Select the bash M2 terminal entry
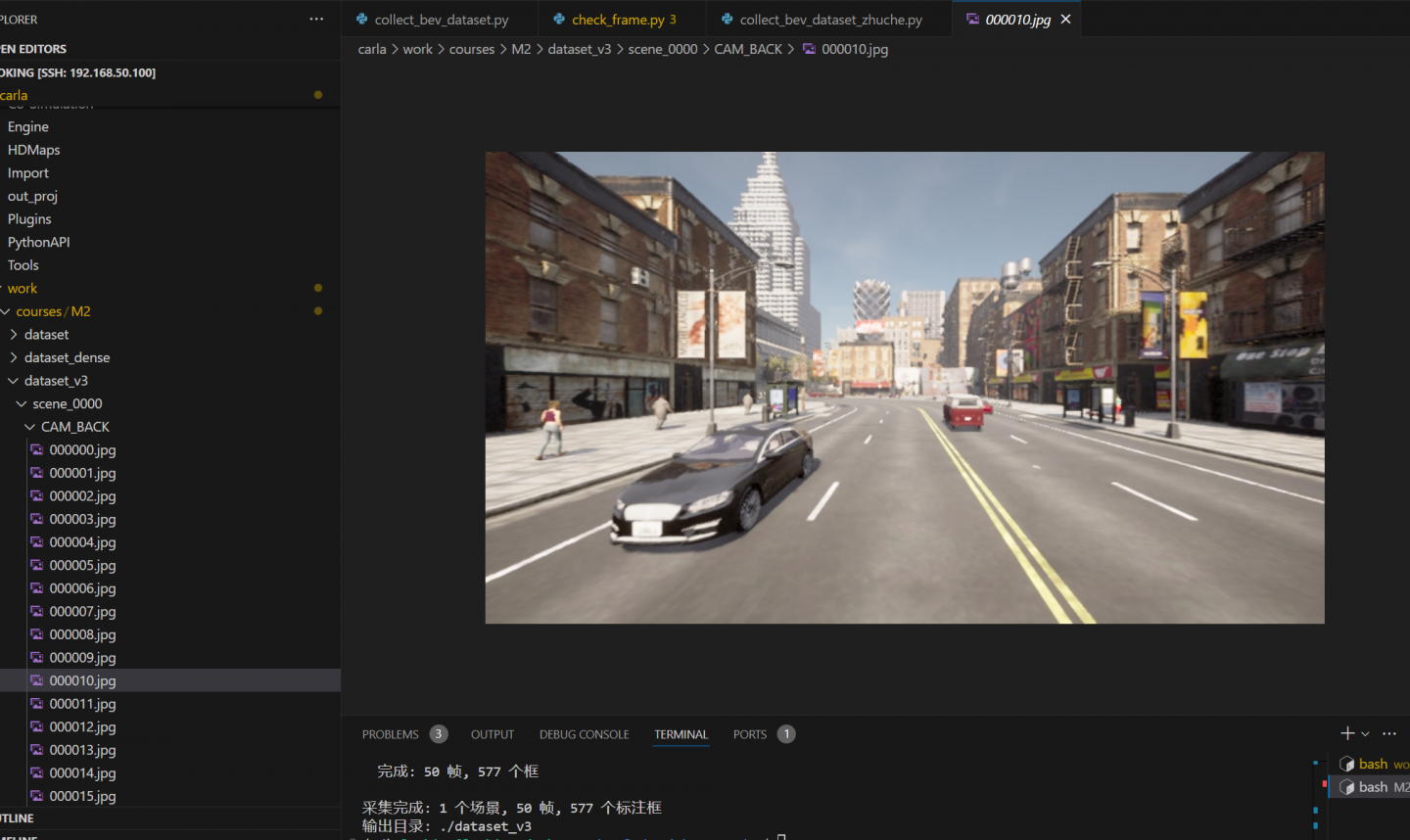1410x840 pixels. (x=1374, y=787)
